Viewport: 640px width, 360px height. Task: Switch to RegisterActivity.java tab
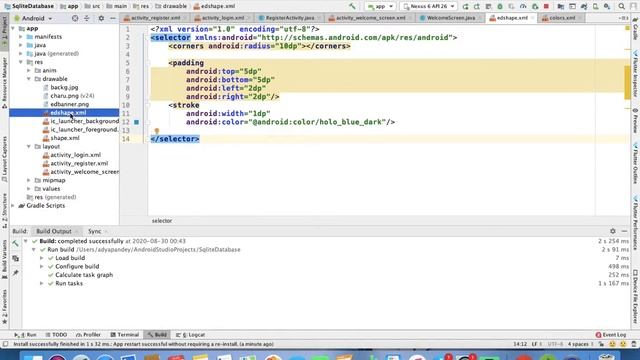290,18
